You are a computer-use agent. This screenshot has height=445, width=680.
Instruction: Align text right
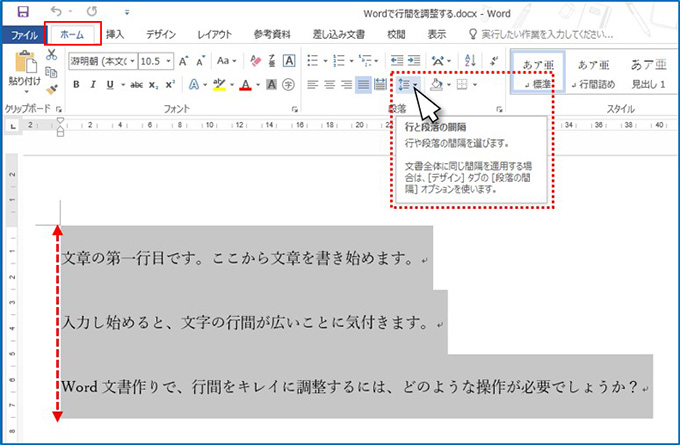pos(347,85)
